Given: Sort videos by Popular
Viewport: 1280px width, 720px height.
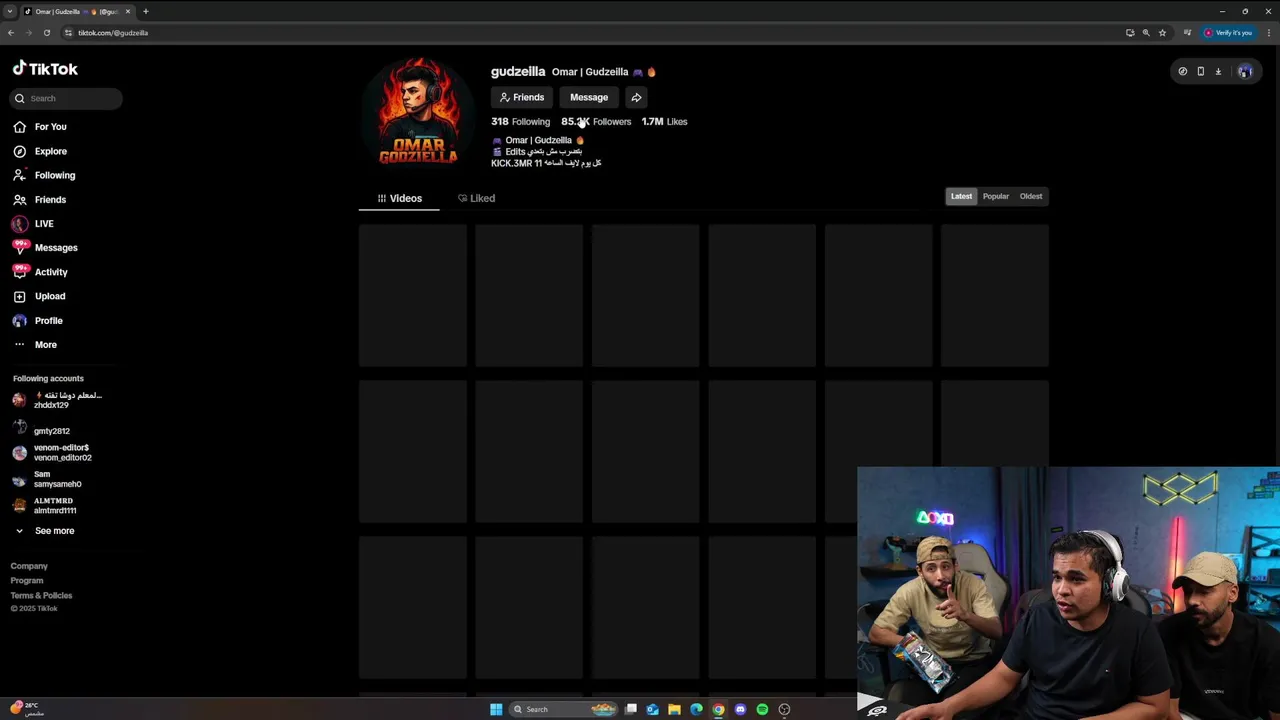Looking at the screenshot, I should (996, 196).
